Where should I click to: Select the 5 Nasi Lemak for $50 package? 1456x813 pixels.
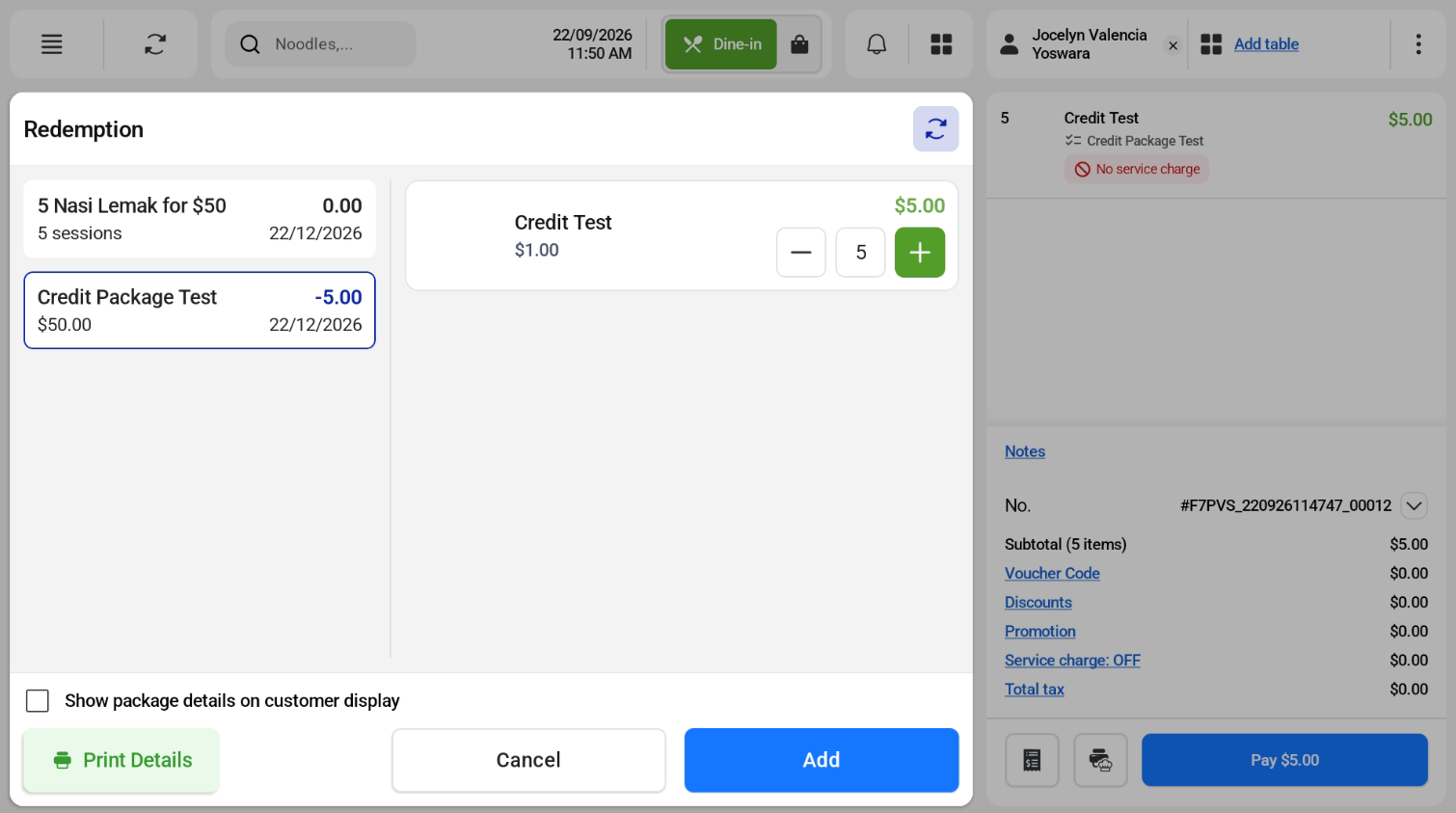pyautogui.click(x=200, y=219)
